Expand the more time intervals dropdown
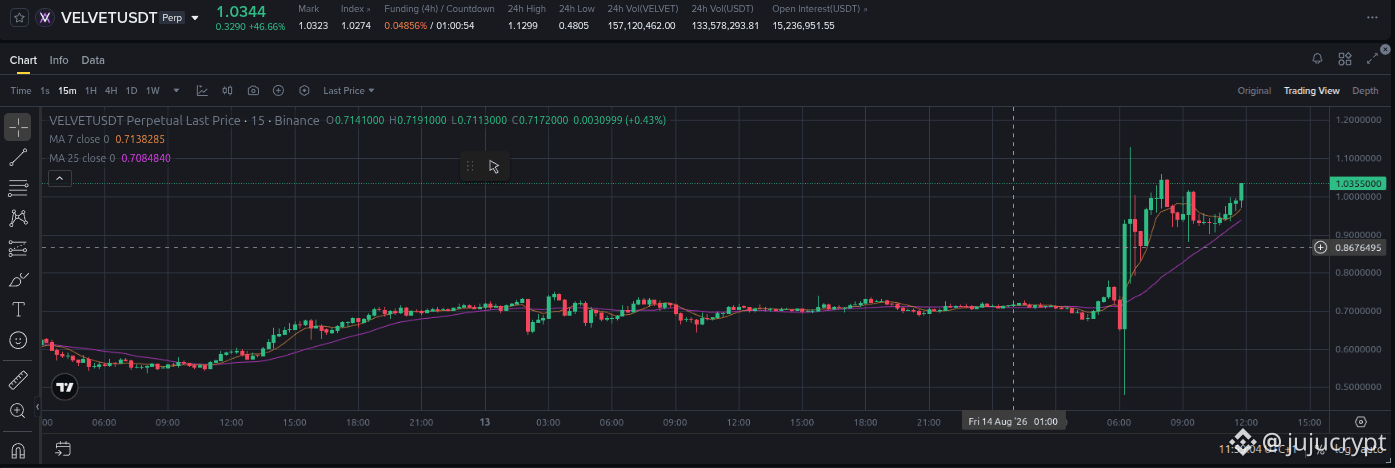This screenshot has height=468, width=1395. click(177, 91)
